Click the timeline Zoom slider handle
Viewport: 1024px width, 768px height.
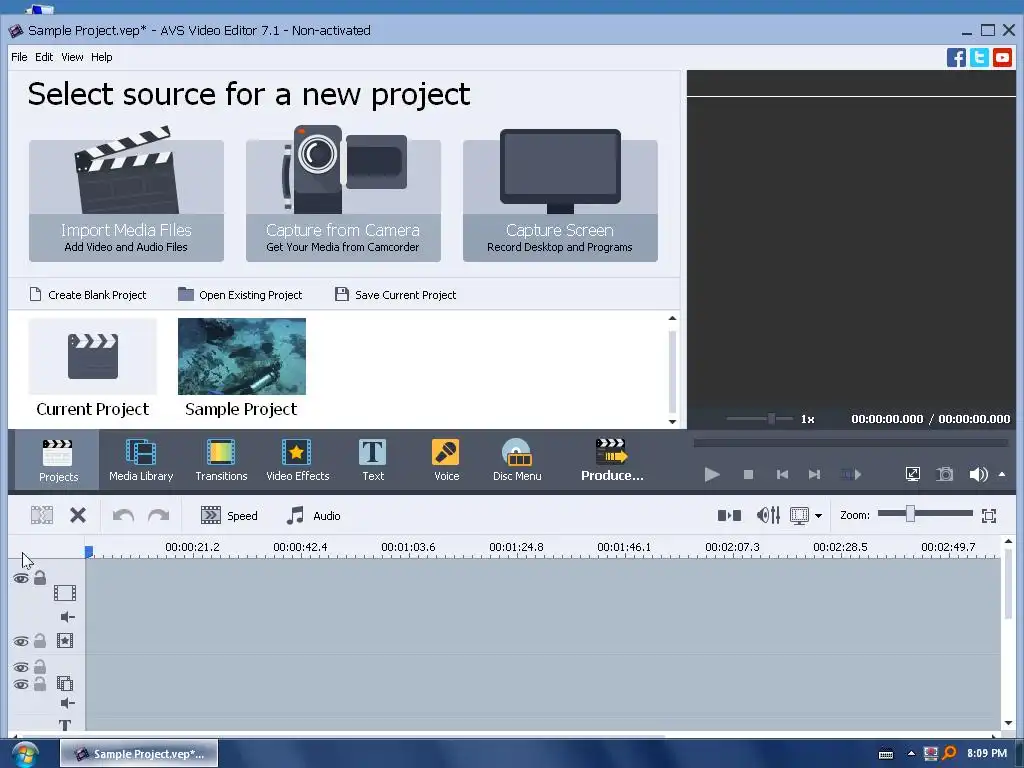[x=910, y=514]
